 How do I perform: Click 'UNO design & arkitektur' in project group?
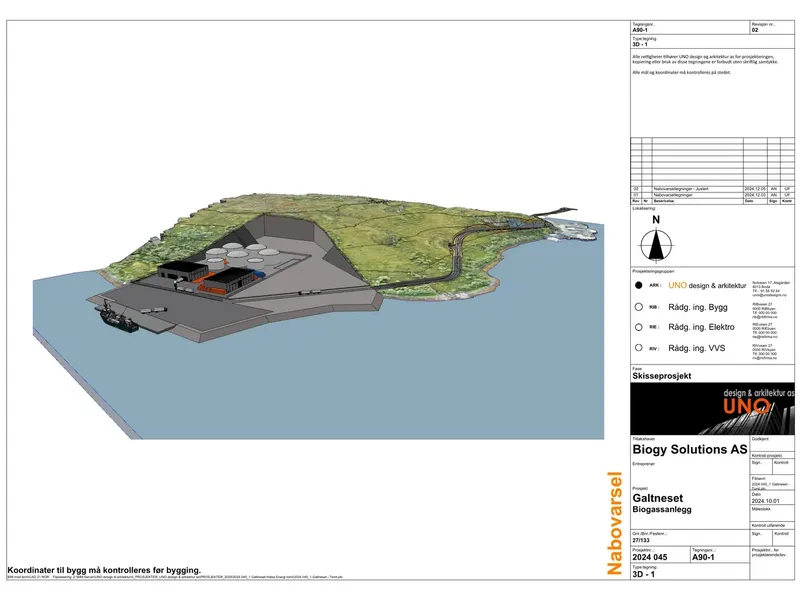[x=707, y=286]
